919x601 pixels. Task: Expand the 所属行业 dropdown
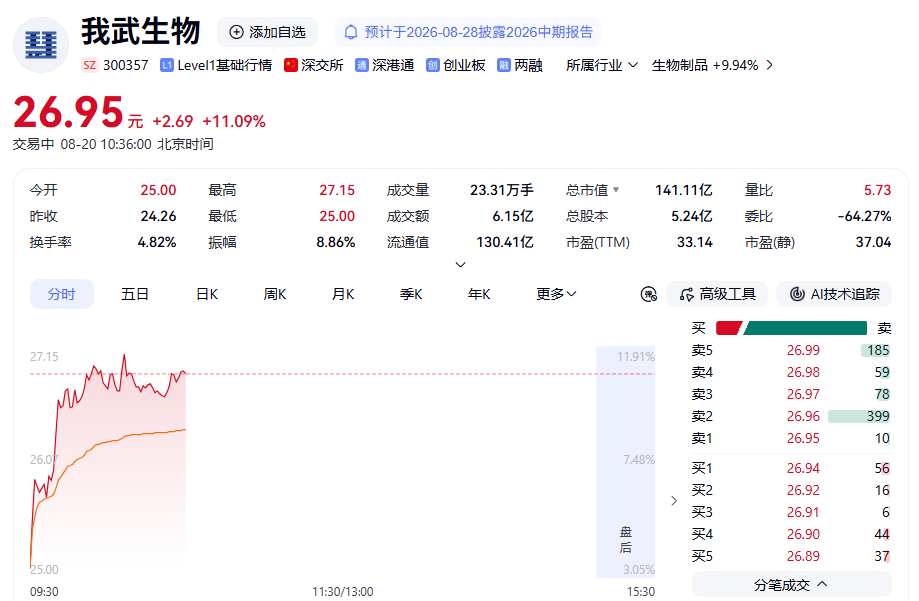coord(602,65)
